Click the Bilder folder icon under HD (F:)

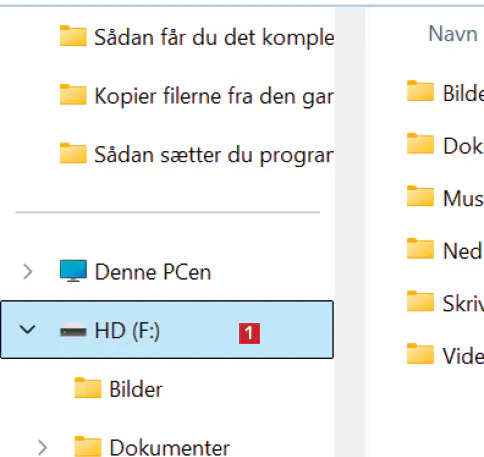[88, 388]
